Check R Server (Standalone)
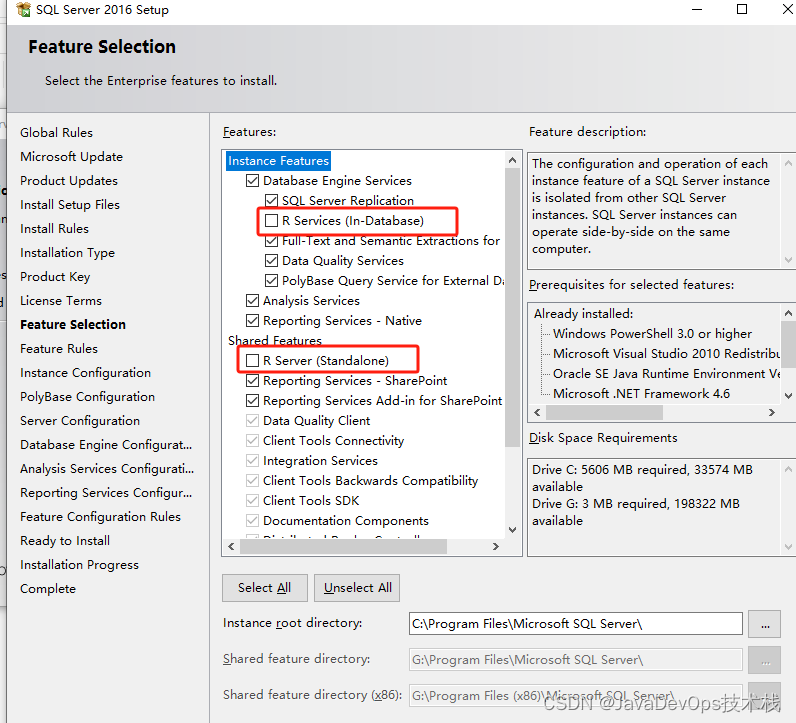 (252, 360)
